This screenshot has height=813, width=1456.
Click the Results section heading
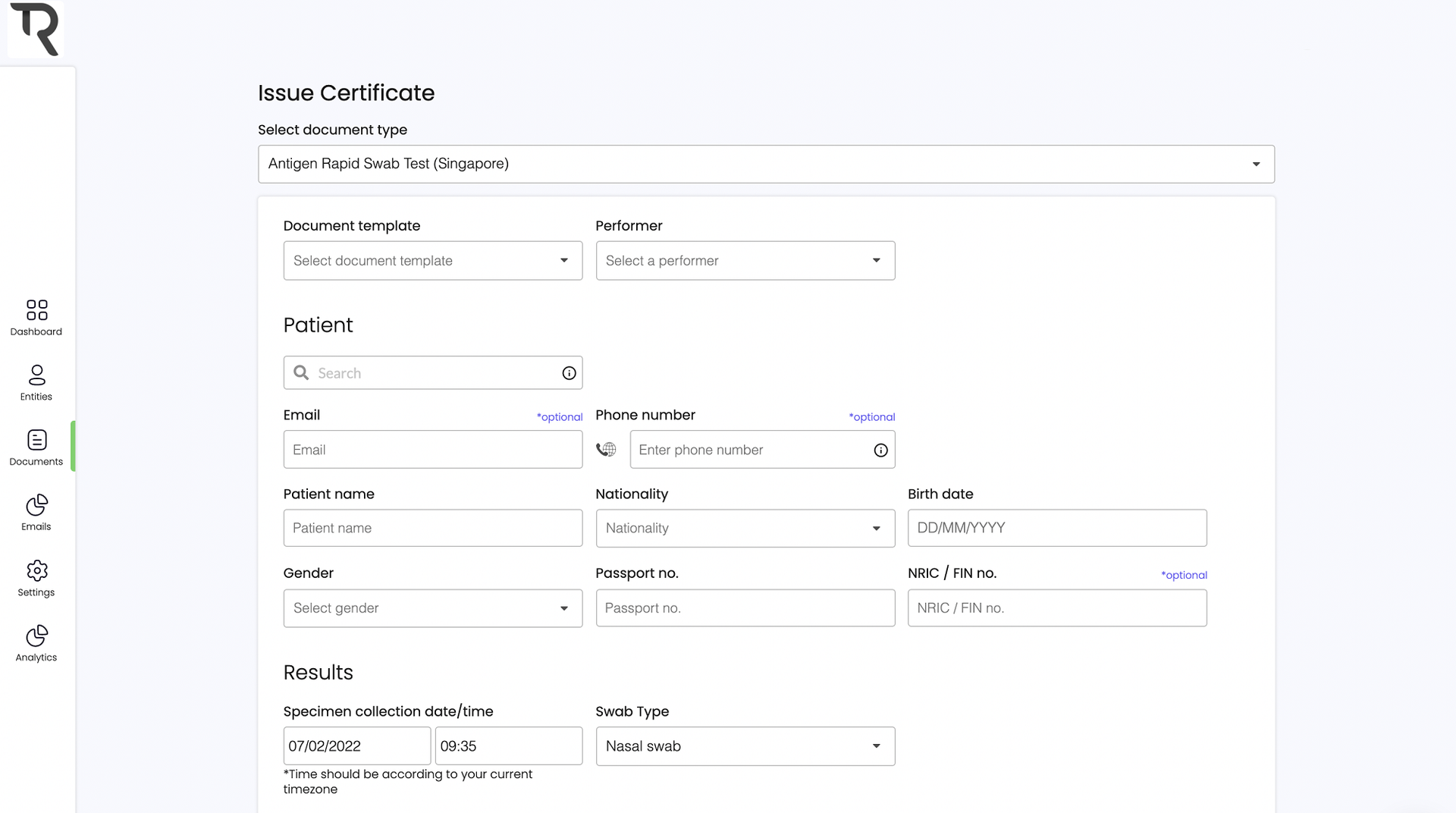coord(318,673)
